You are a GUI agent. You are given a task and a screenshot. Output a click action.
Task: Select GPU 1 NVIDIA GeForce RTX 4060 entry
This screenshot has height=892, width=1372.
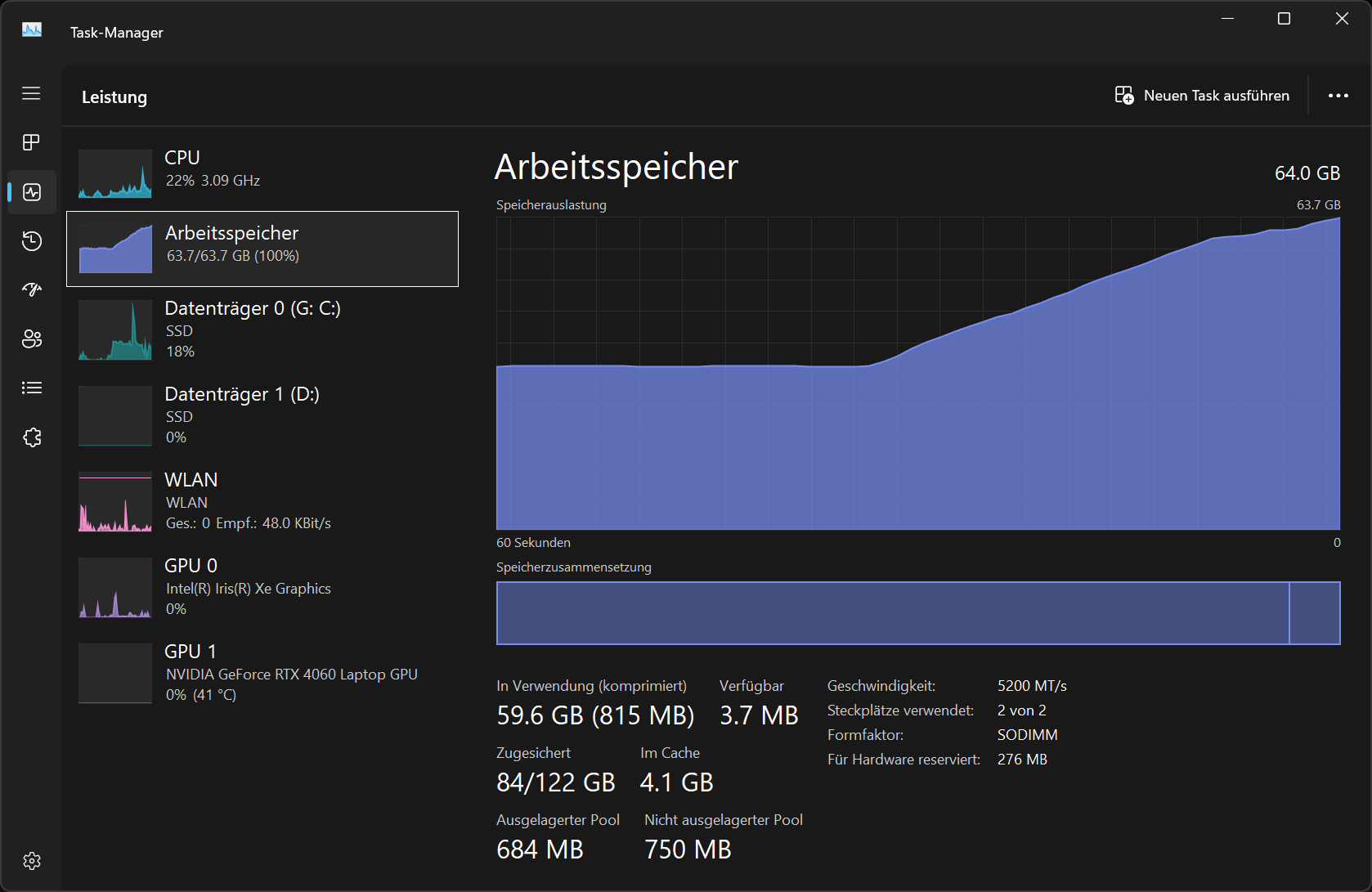coord(262,672)
